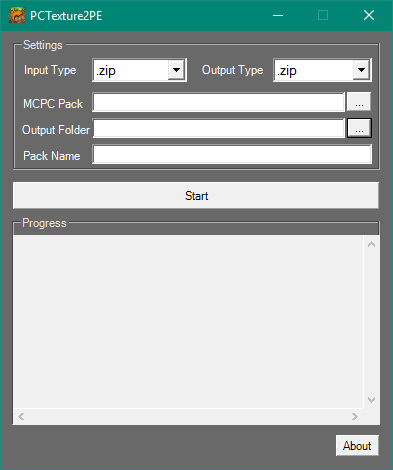The image size is (393, 470).
Task: Click into the Pack Name text field
Action: tap(232, 154)
